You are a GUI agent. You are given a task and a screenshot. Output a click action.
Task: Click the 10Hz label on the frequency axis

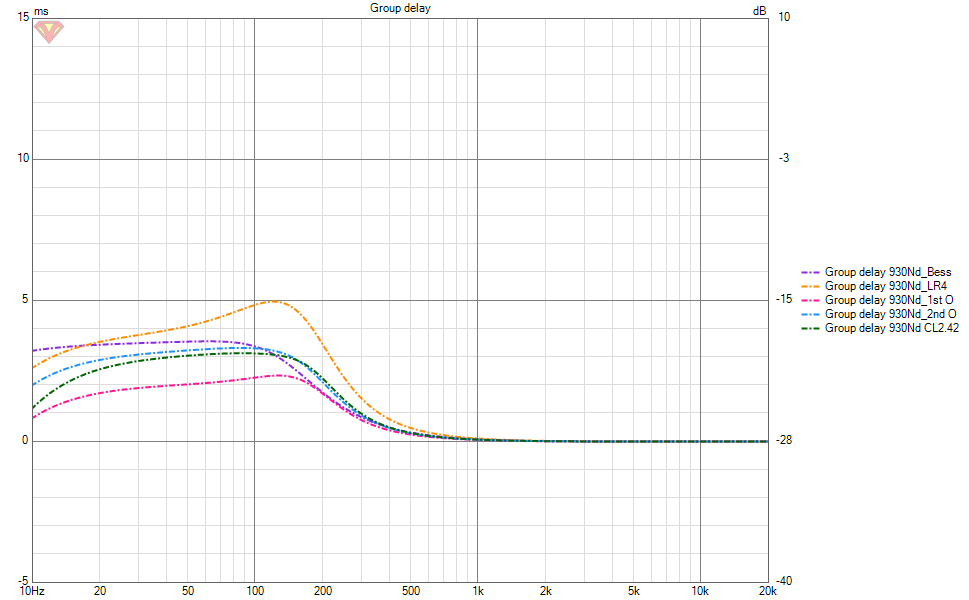32,591
